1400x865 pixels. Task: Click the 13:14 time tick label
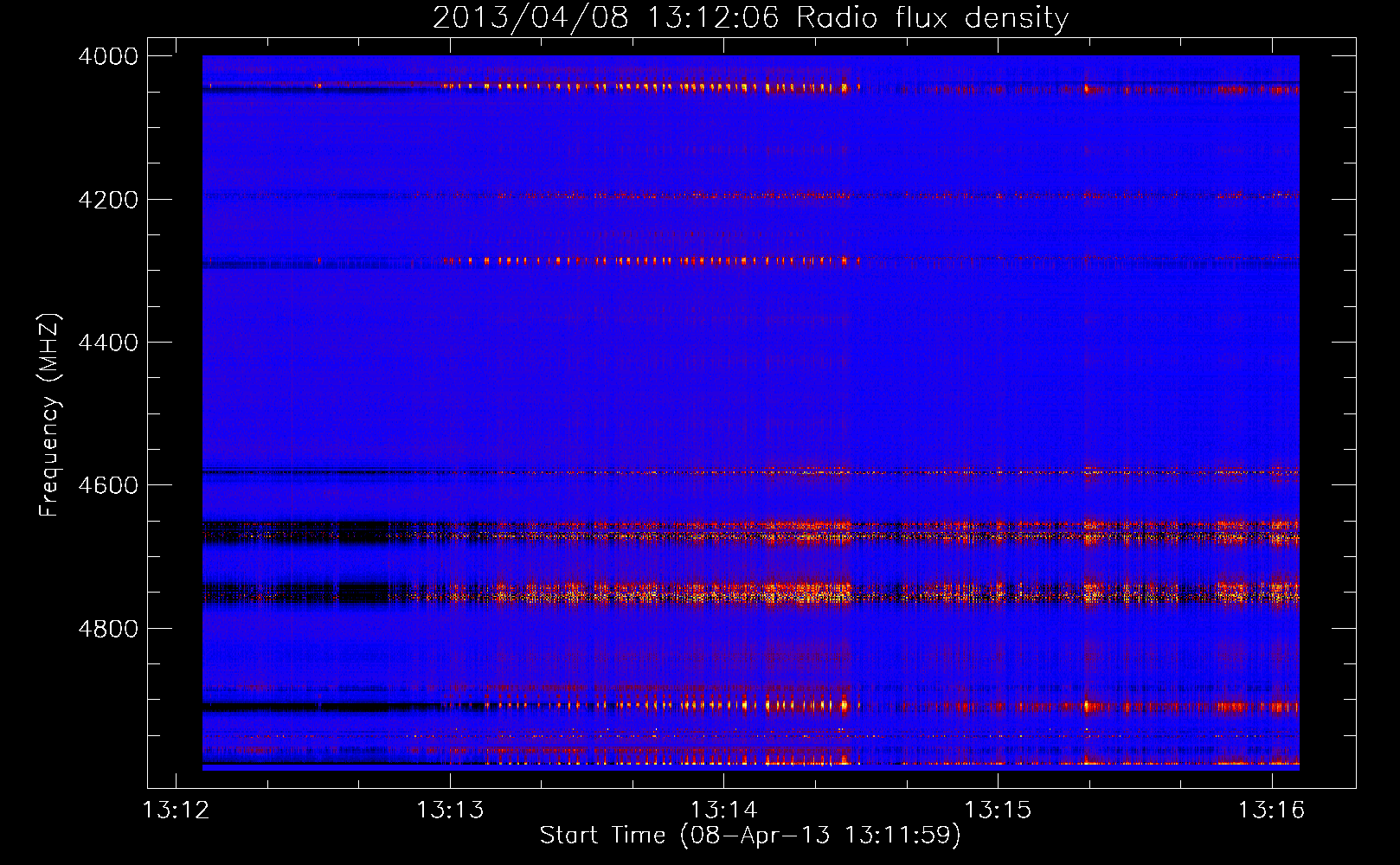(x=723, y=811)
